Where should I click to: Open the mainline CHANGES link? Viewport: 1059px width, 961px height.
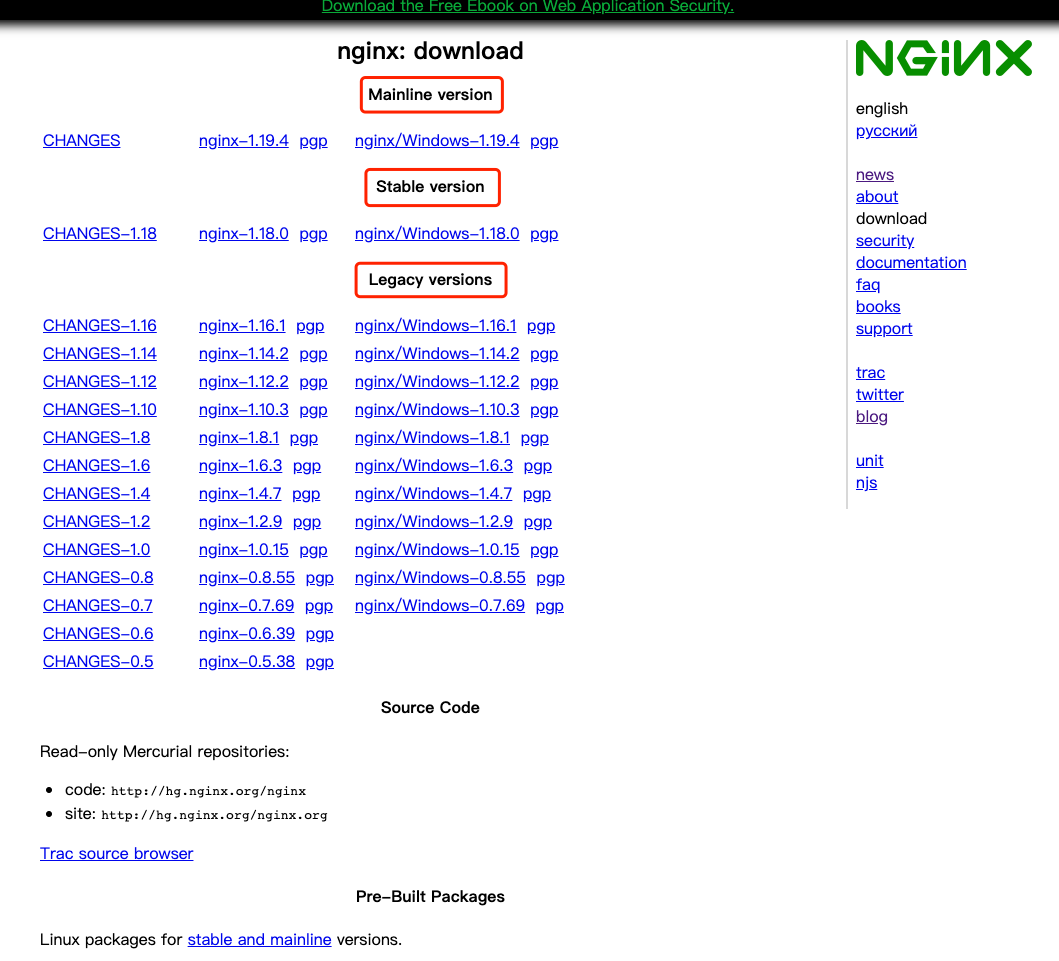pos(82,140)
